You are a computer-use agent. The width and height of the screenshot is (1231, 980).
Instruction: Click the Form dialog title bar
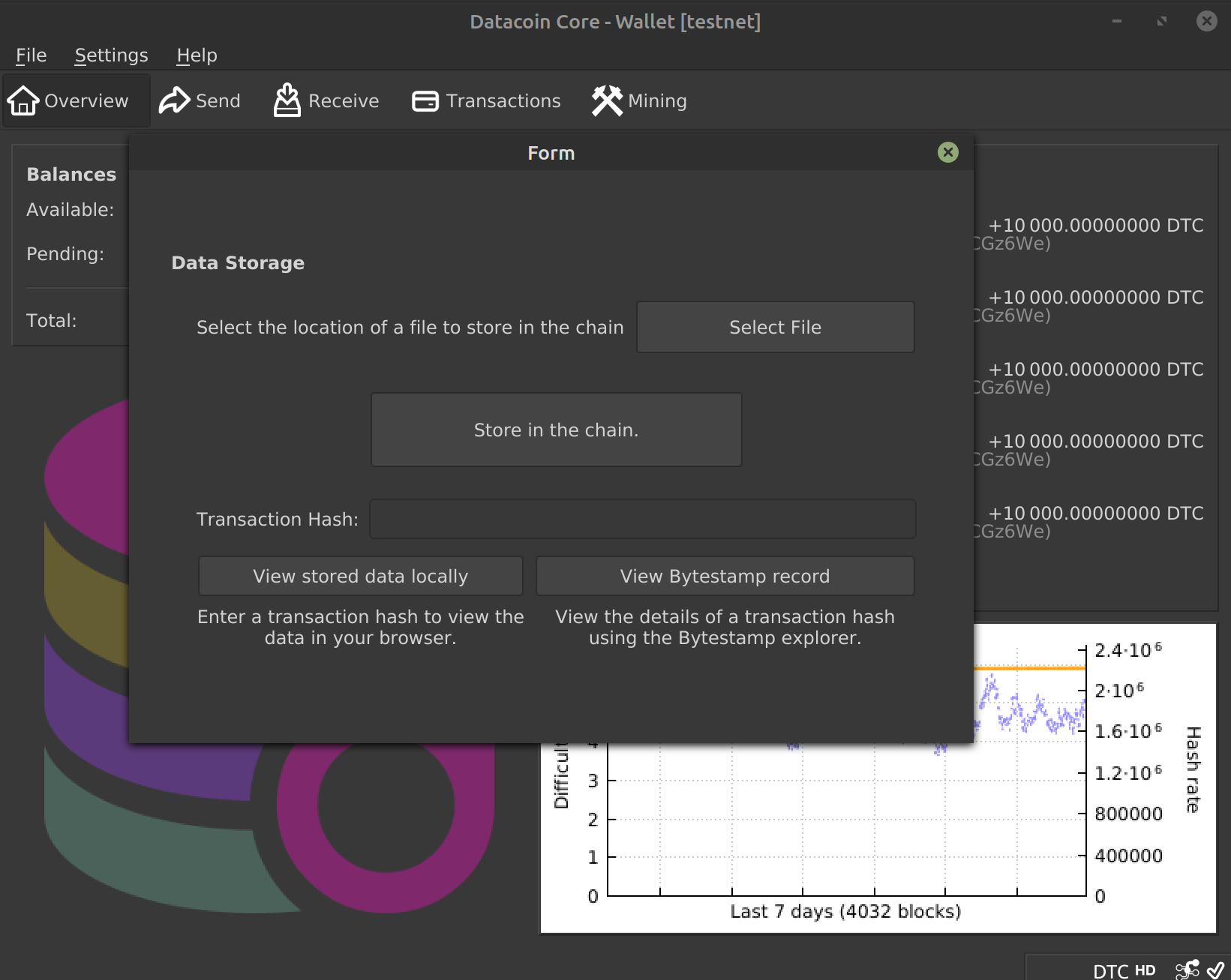(551, 153)
